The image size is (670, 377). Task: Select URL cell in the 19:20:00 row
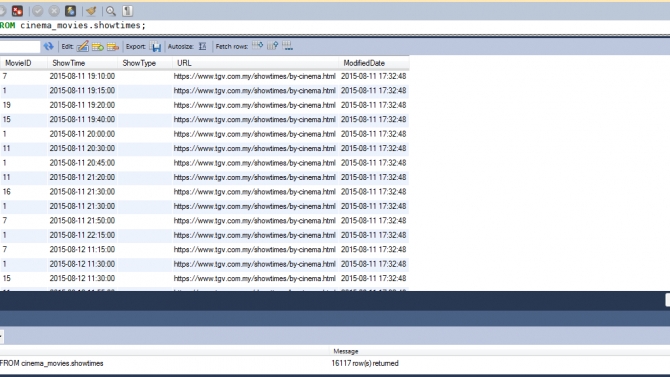tap(255, 105)
